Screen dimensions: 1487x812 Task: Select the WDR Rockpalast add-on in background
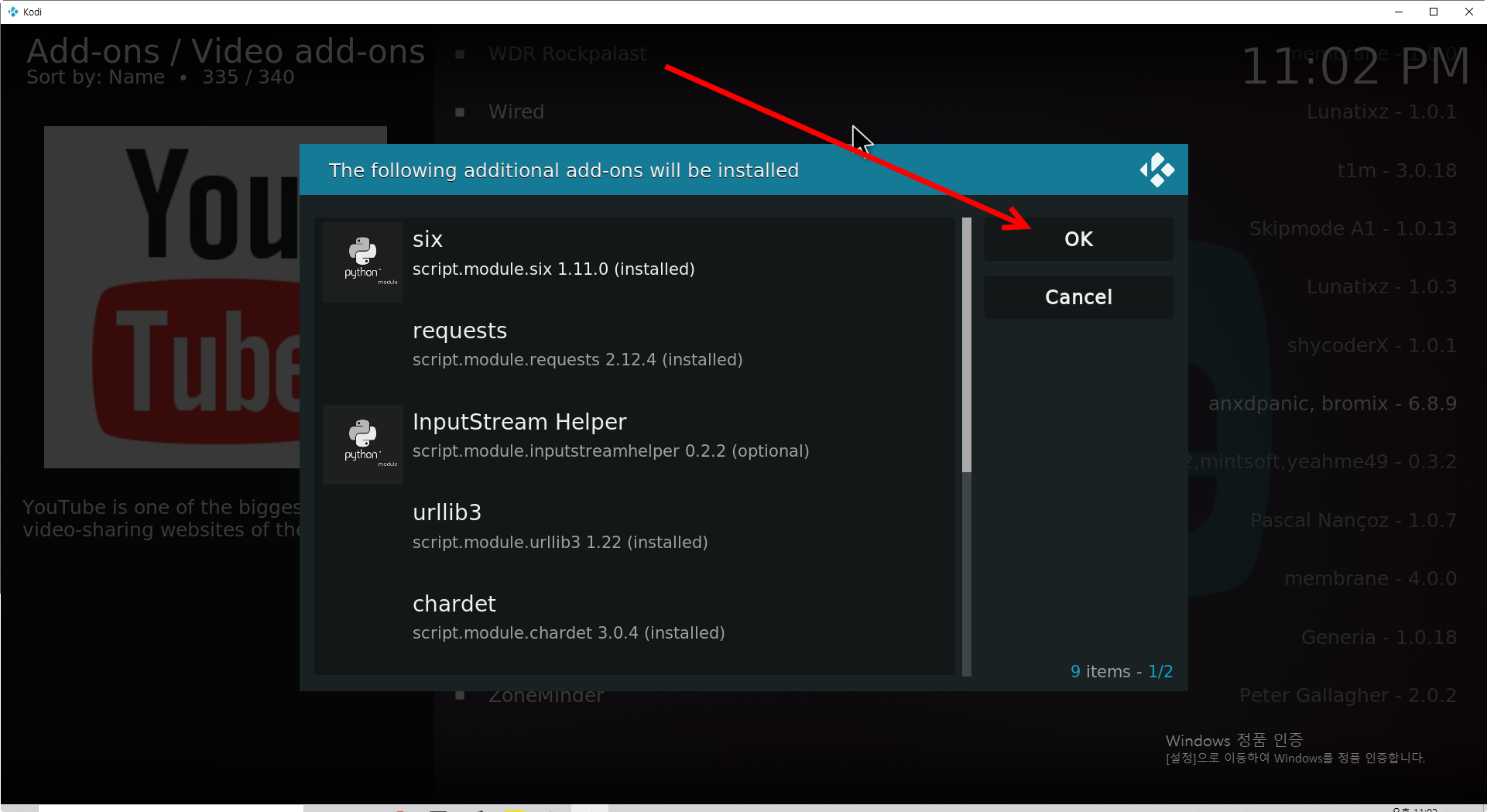pyautogui.click(x=567, y=54)
